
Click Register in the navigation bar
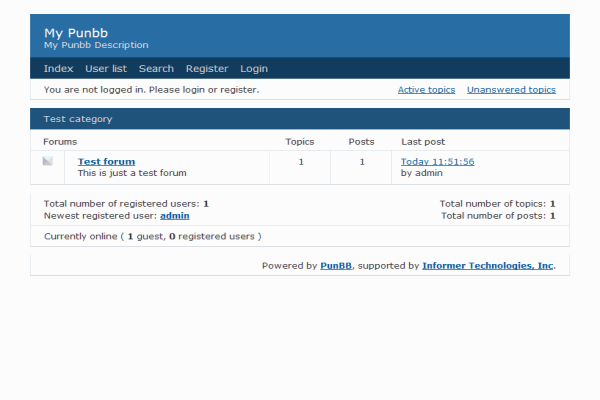click(207, 69)
